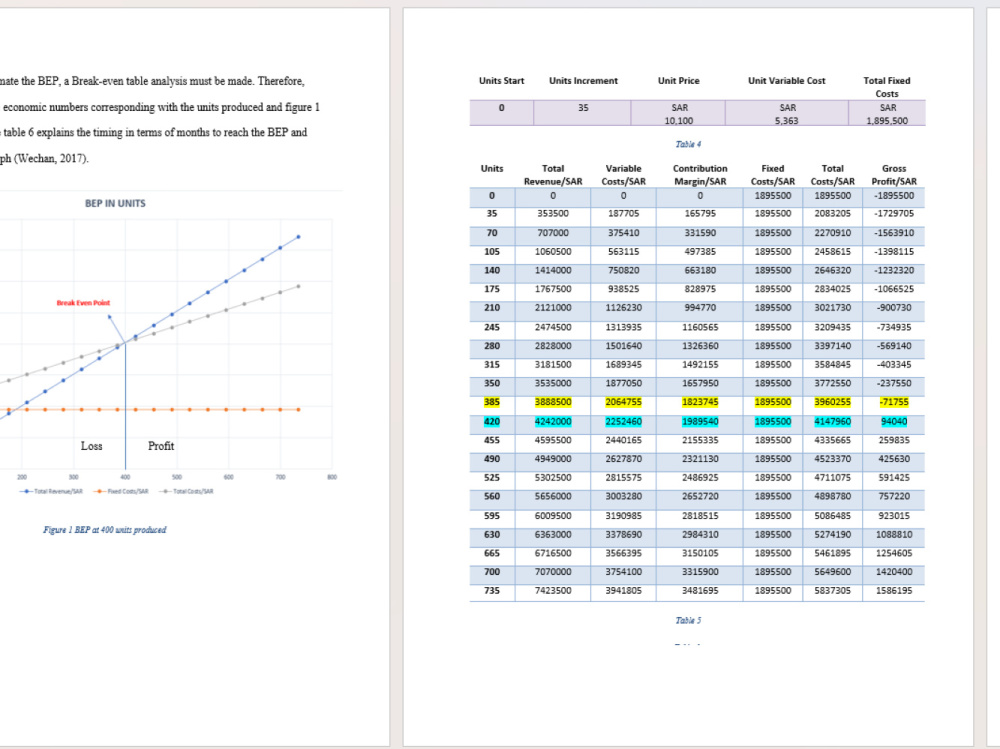
Task: Select the cyan-highlighted units cell 420
Action: point(492,422)
